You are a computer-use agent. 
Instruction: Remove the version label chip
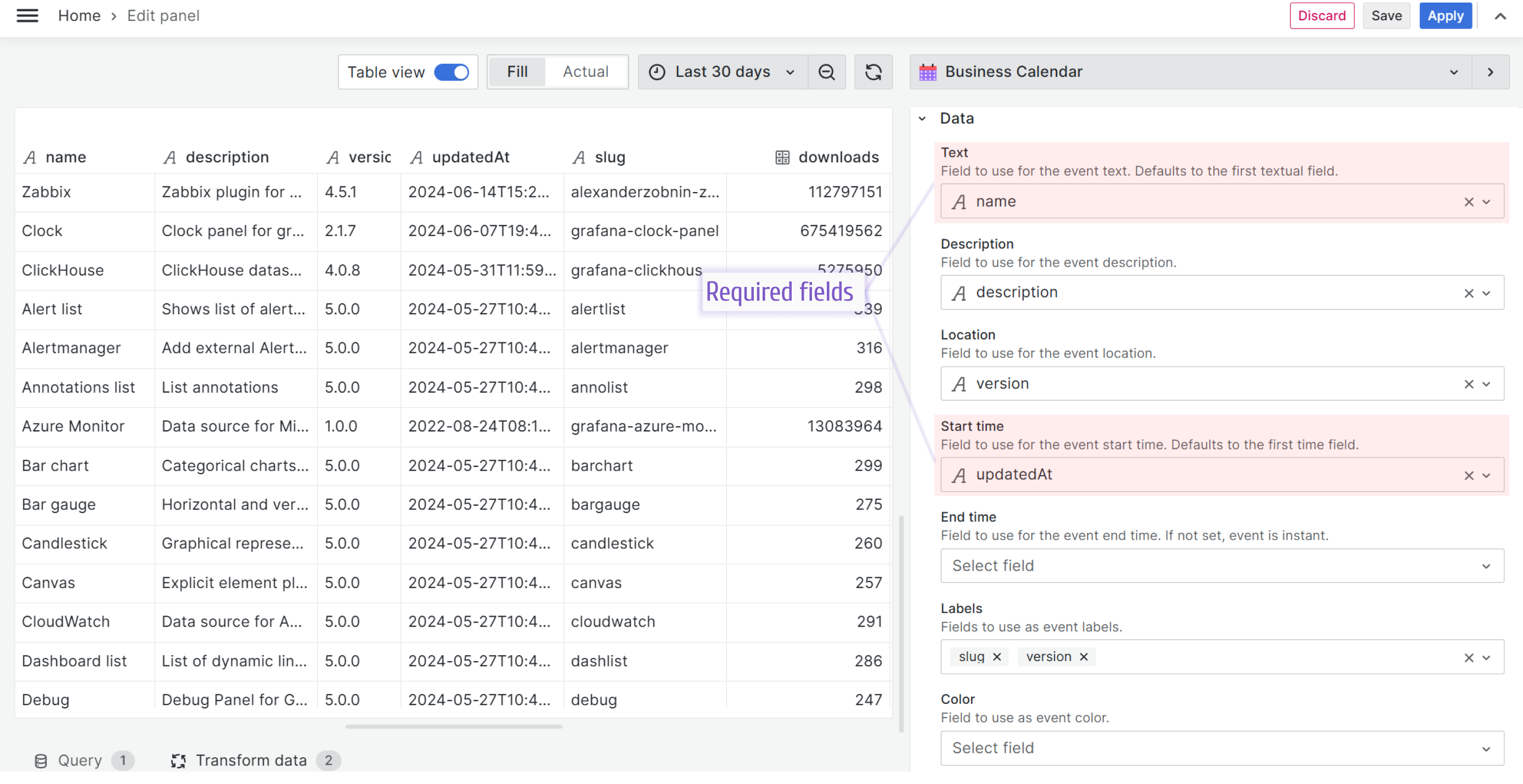tap(1084, 656)
